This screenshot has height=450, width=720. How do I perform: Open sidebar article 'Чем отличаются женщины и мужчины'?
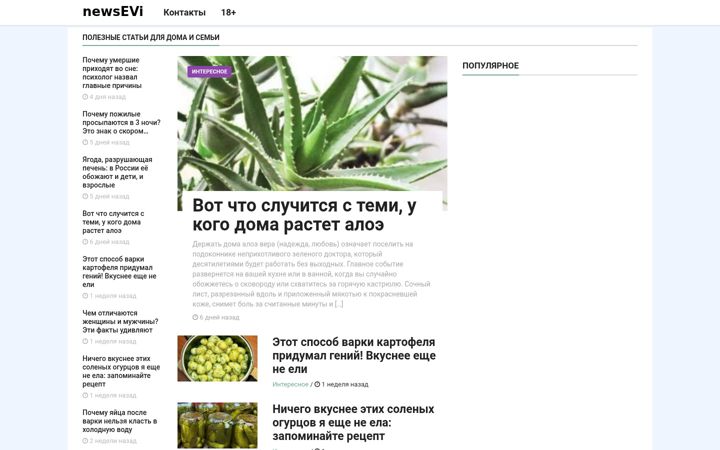120,321
